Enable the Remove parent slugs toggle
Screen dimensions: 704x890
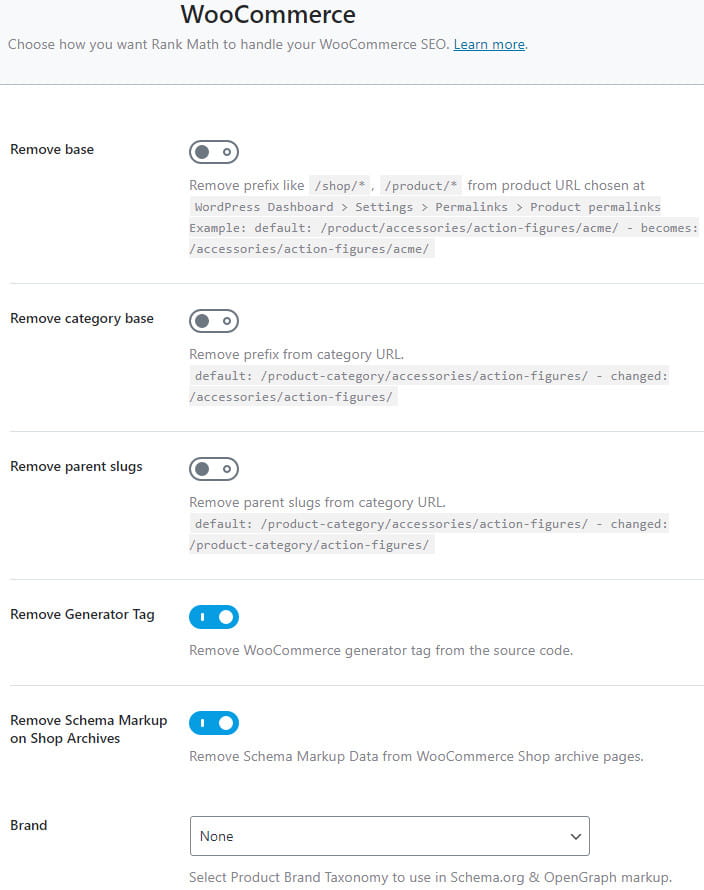pos(214,469)
